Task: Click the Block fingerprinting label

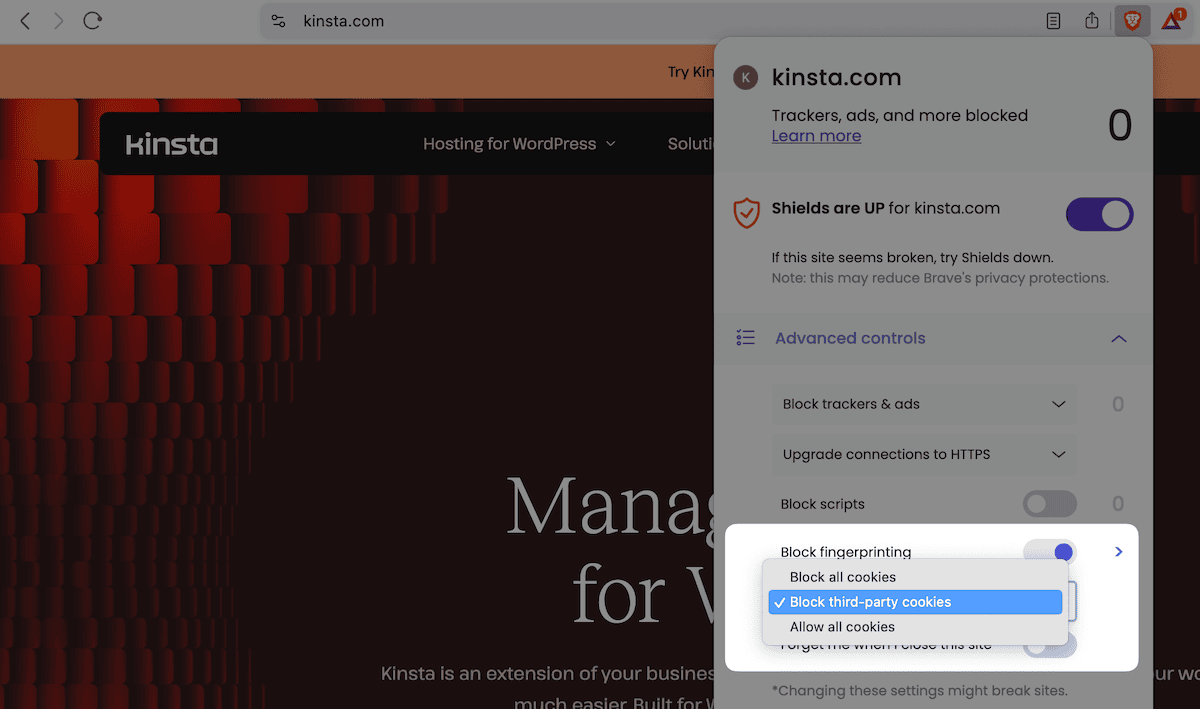Action: pos(846,552)
